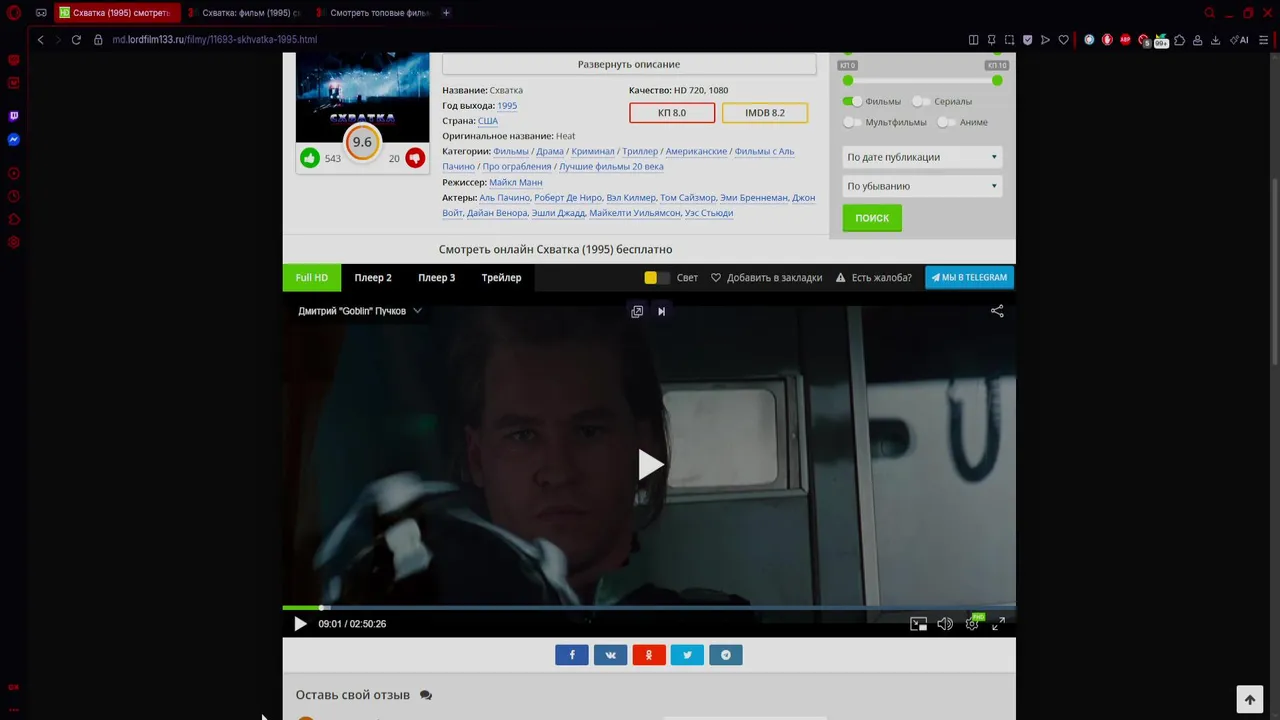The width and height of the screenshot is (1280, 720).
Task: Toggle the Сериалы filter switch
Action: click(921, 101)
